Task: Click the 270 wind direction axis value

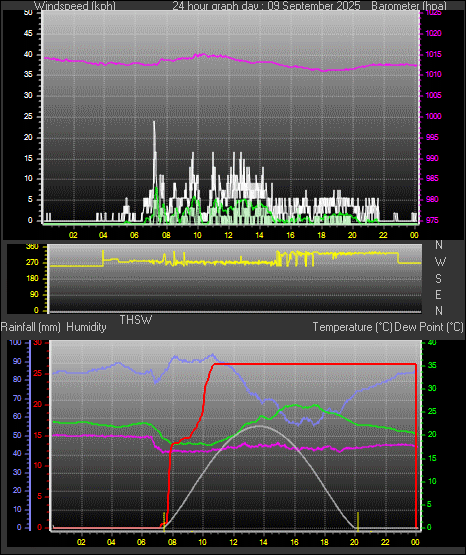Action: [x=33, y=263]
